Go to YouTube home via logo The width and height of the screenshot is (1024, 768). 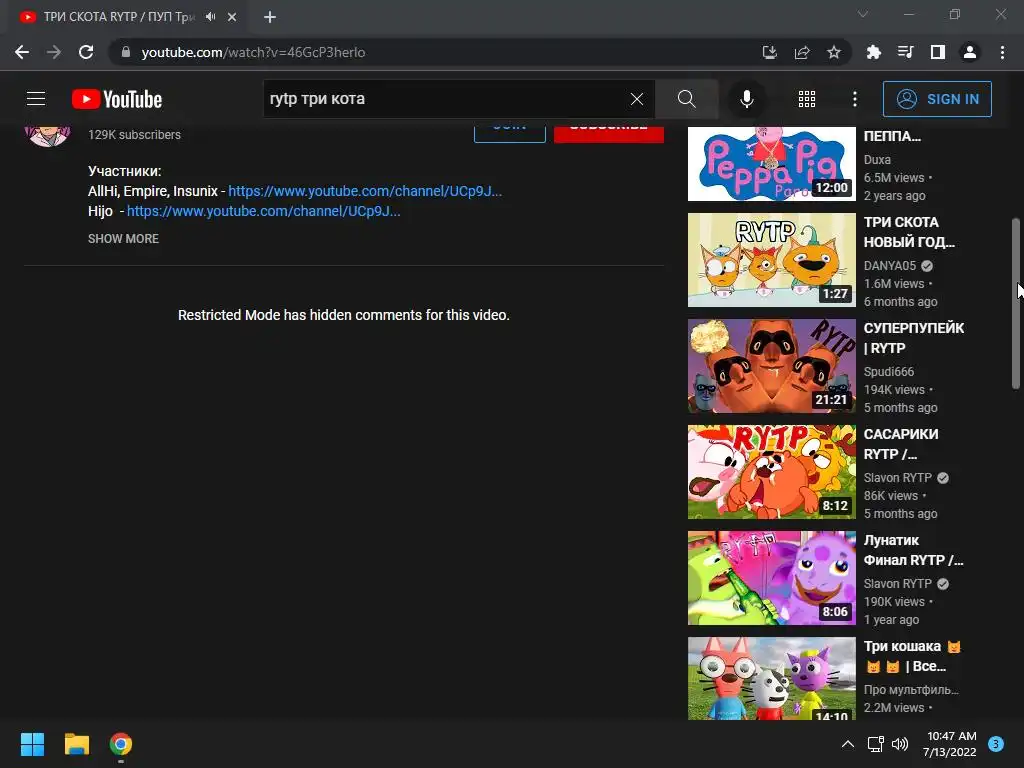click(117, 99)
